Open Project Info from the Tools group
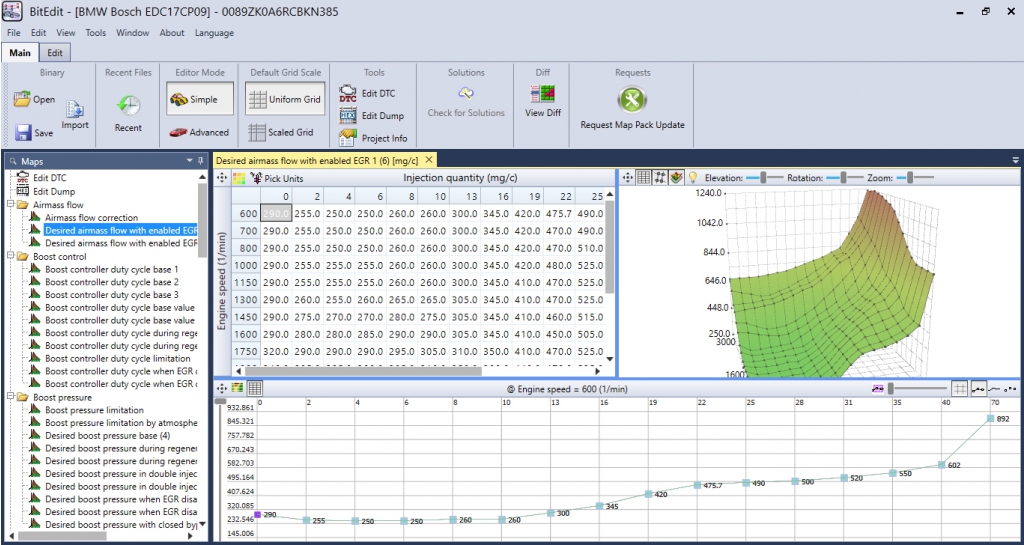This screenshot has width=1024, height=545. pyautogui.click(x=348, y=138)
